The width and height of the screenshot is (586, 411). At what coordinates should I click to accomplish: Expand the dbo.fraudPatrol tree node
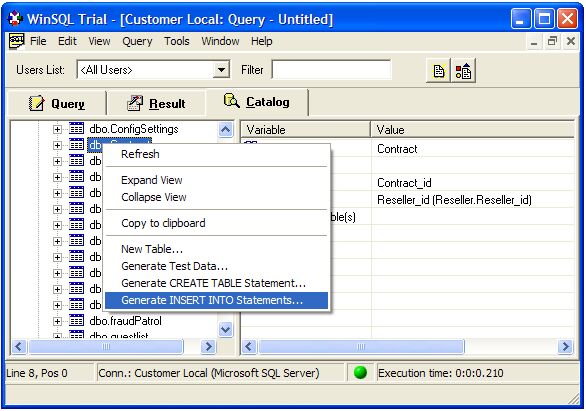coord(57,321)
